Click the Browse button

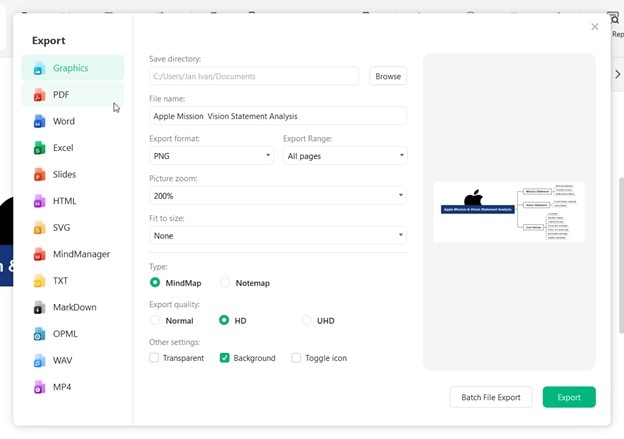pos(388,76)
